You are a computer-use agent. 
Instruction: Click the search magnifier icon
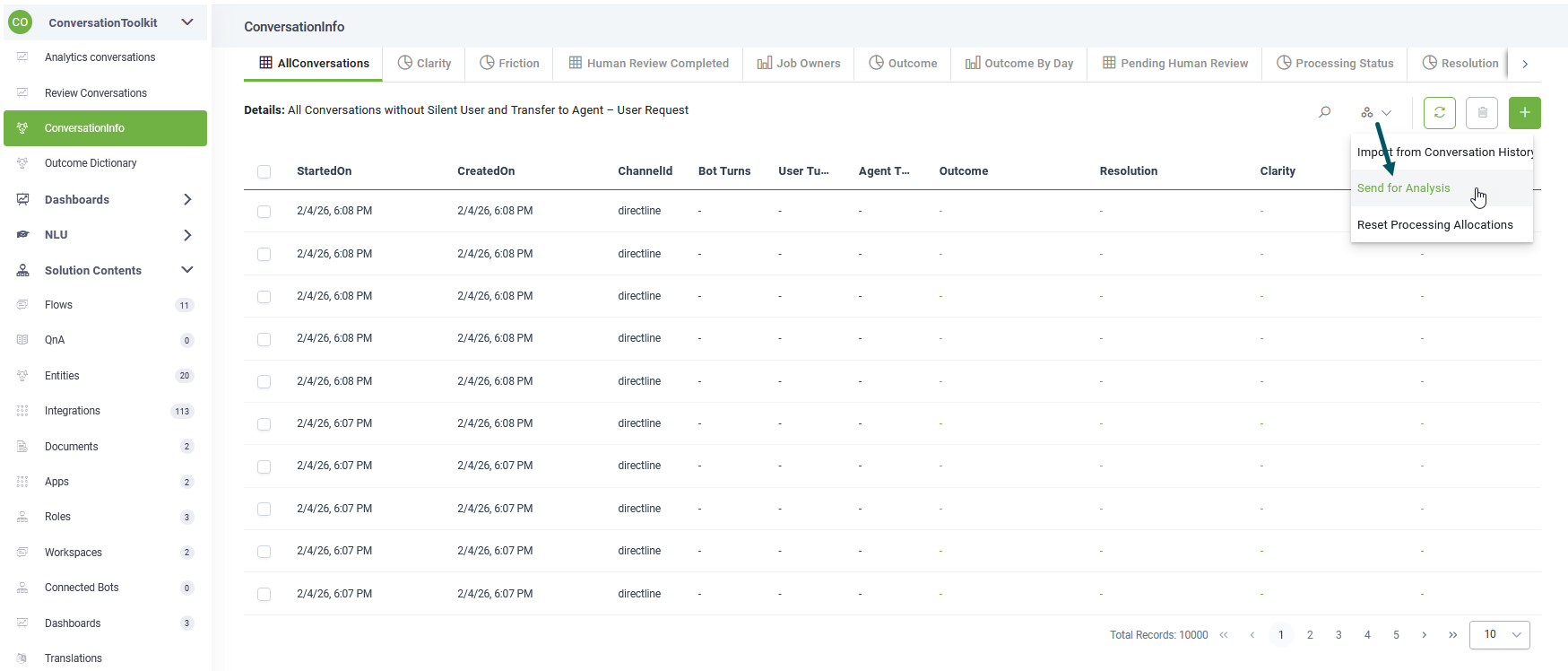click(1324, 113)
